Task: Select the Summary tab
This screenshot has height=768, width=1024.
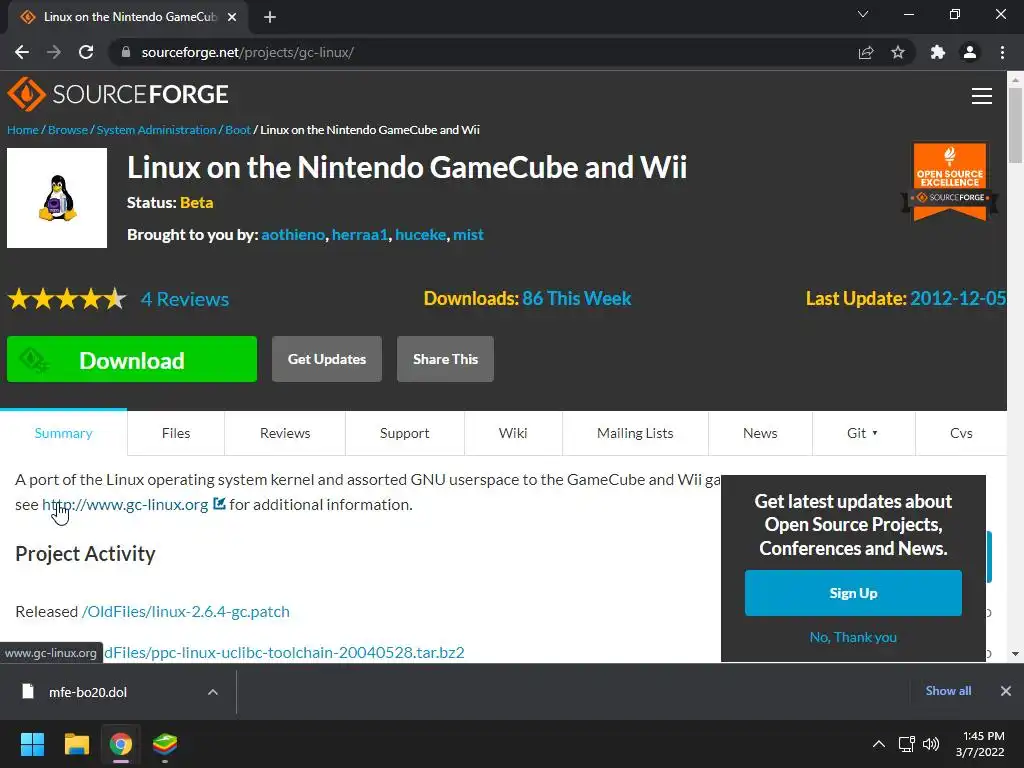Action: coord(63,433)
